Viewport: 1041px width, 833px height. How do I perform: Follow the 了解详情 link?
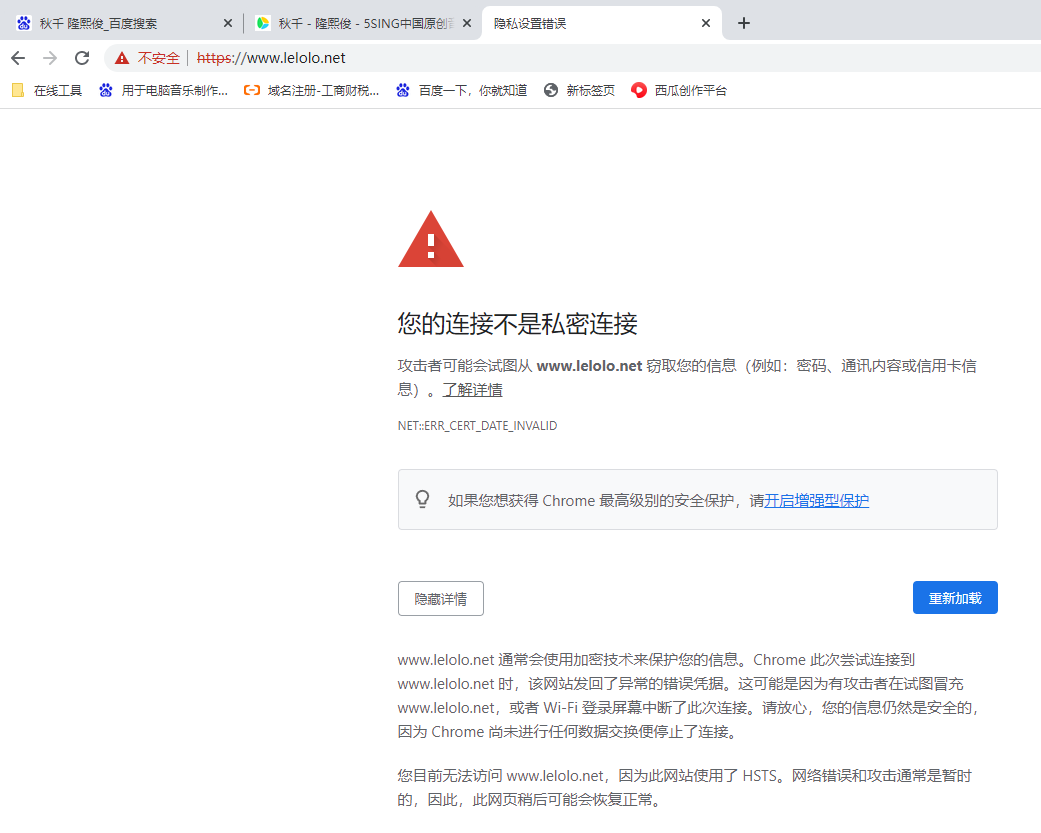tap(473, 389)
